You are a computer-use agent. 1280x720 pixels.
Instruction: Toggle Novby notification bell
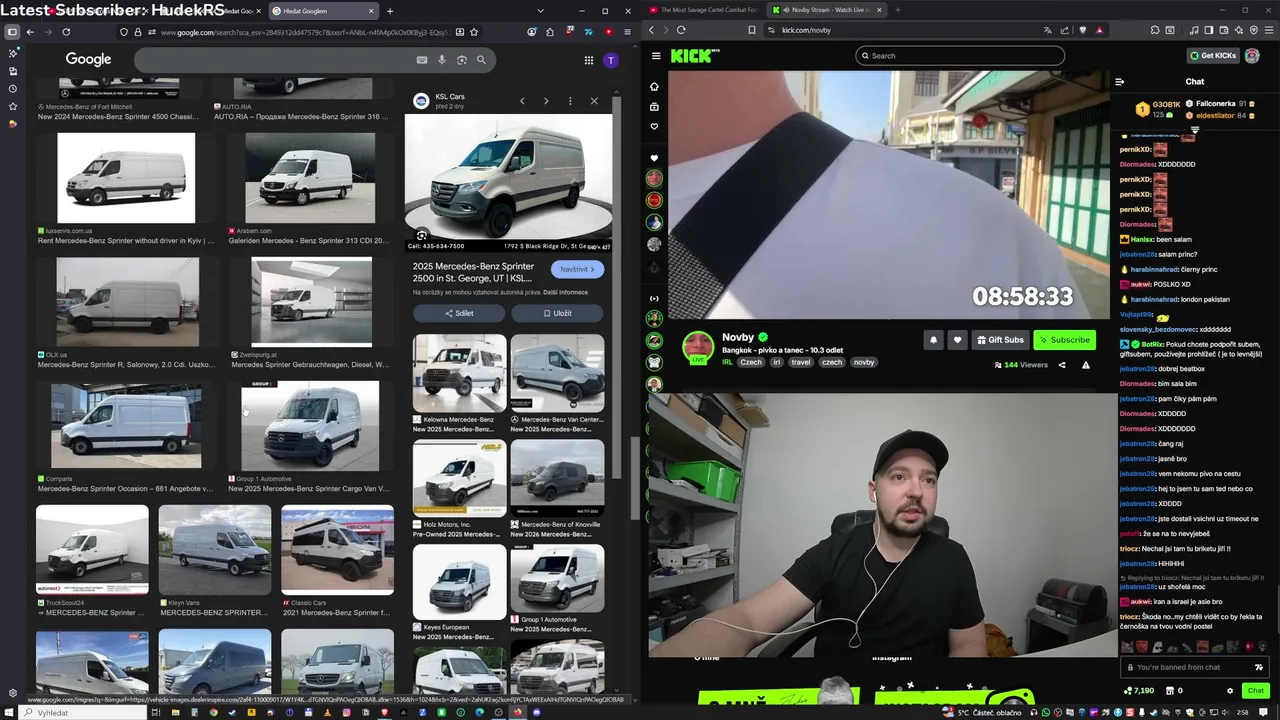coord(933,340)
